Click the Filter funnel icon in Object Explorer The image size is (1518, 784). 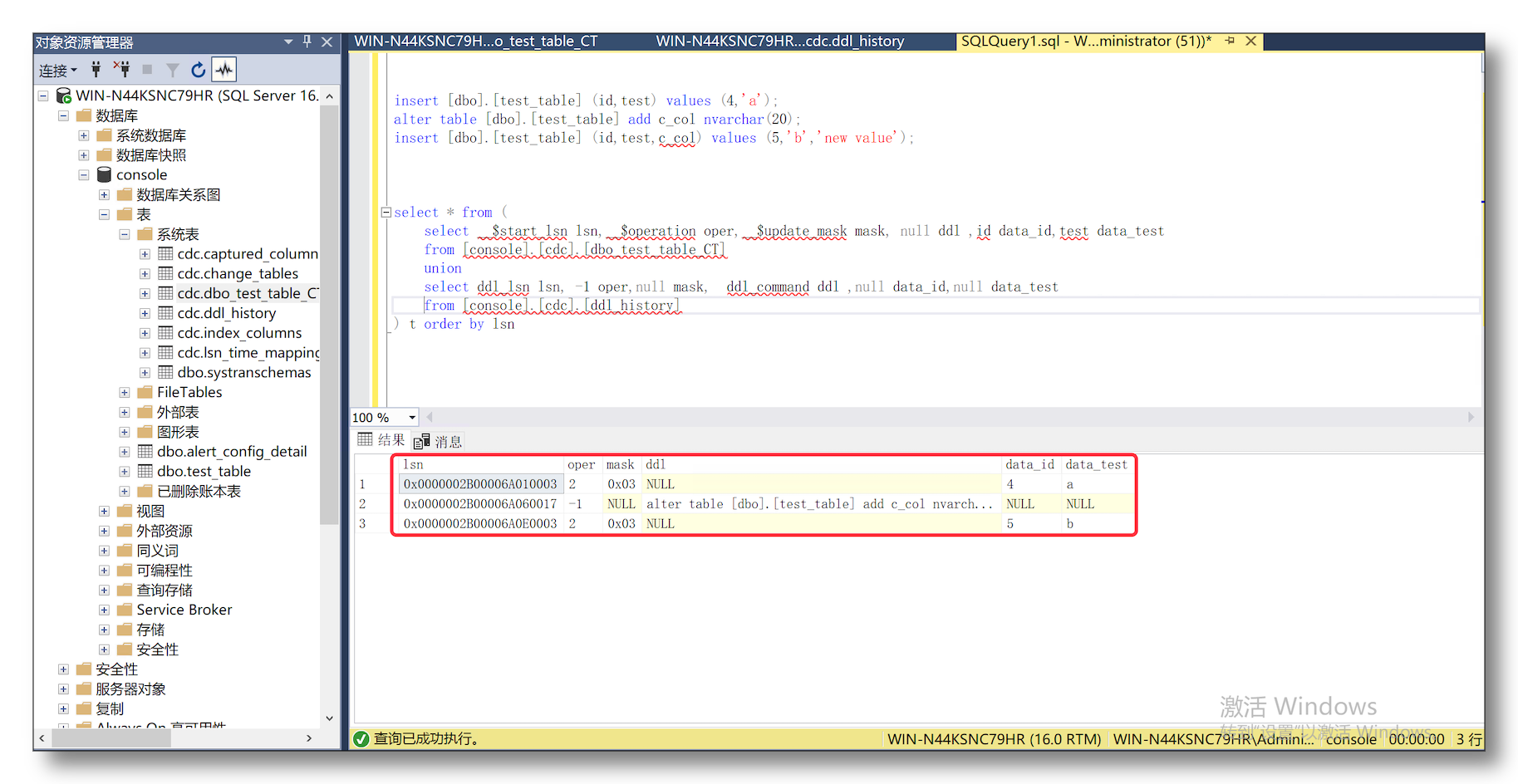173,71
